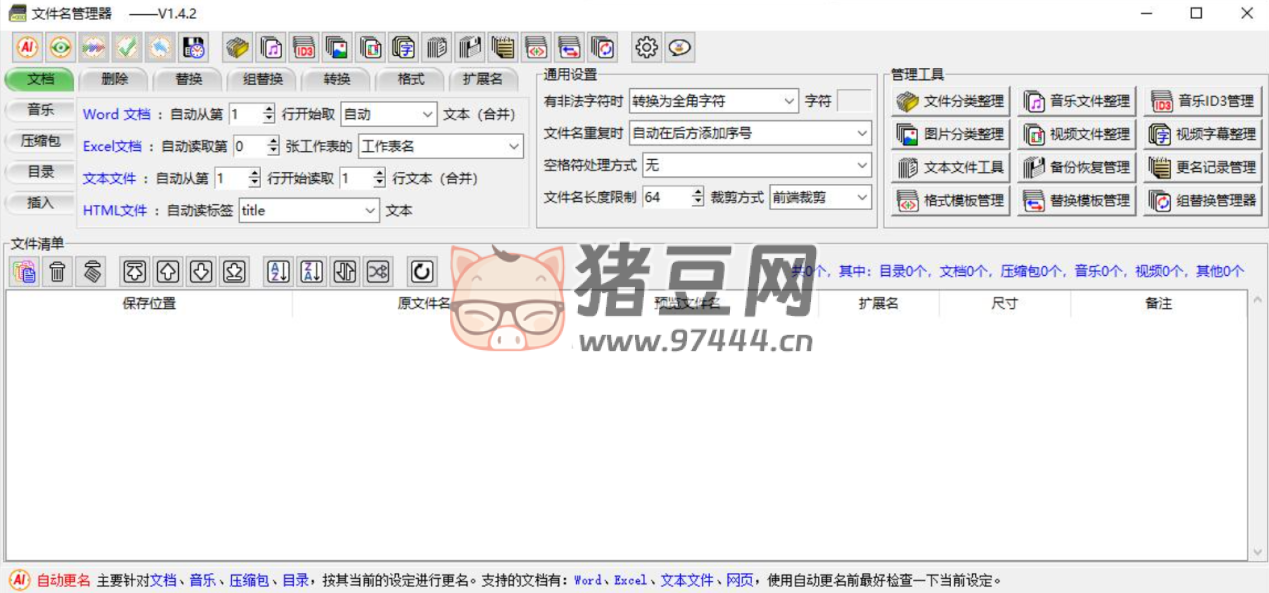1269x593 pixels.
Task: Click the AI auto-rename toolbar icon
Action: (28, 47)
